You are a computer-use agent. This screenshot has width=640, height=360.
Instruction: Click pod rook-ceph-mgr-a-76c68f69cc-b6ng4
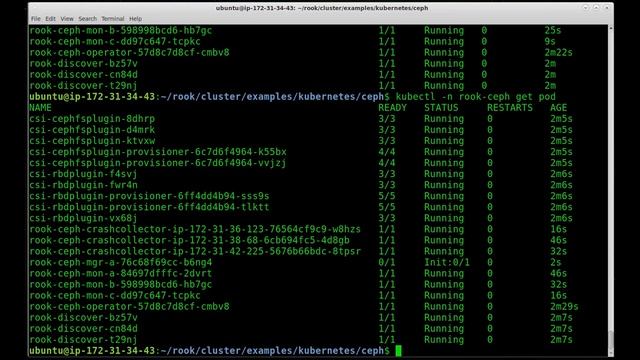pos(120,262)
